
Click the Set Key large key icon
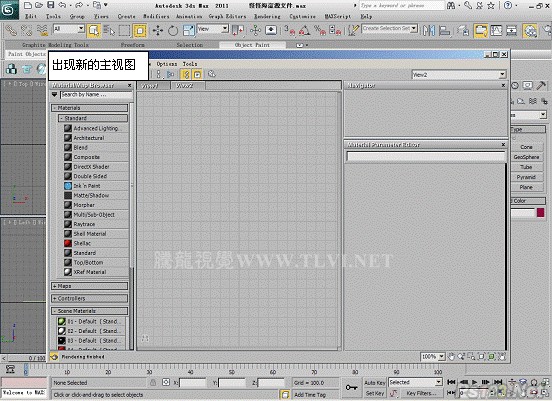351,387
